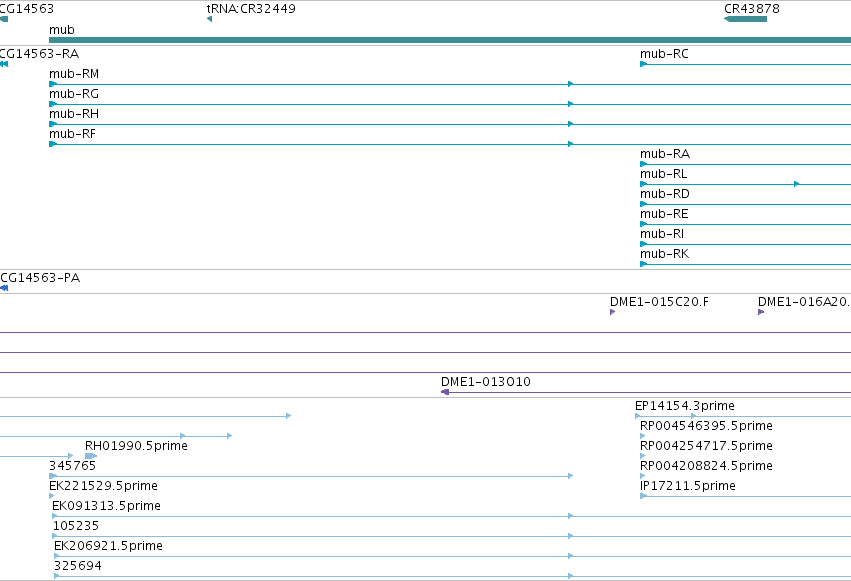Click the EP14154.3prime label
This screenshot has width=851, height=581.
pyautogui.click(x=685, y=406)
